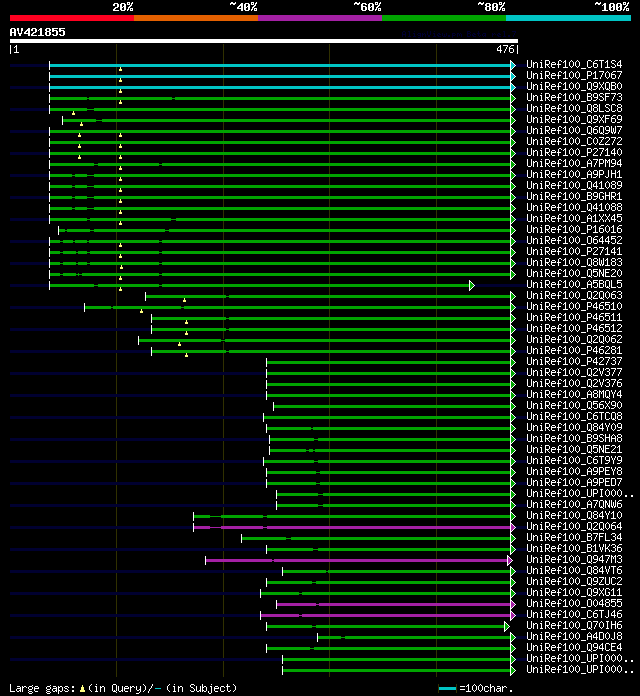640x696 pixels.
Task: Click the yellow gap marker in the Large gaps legend
Action: pyautogui.click(x=82, y=689)
